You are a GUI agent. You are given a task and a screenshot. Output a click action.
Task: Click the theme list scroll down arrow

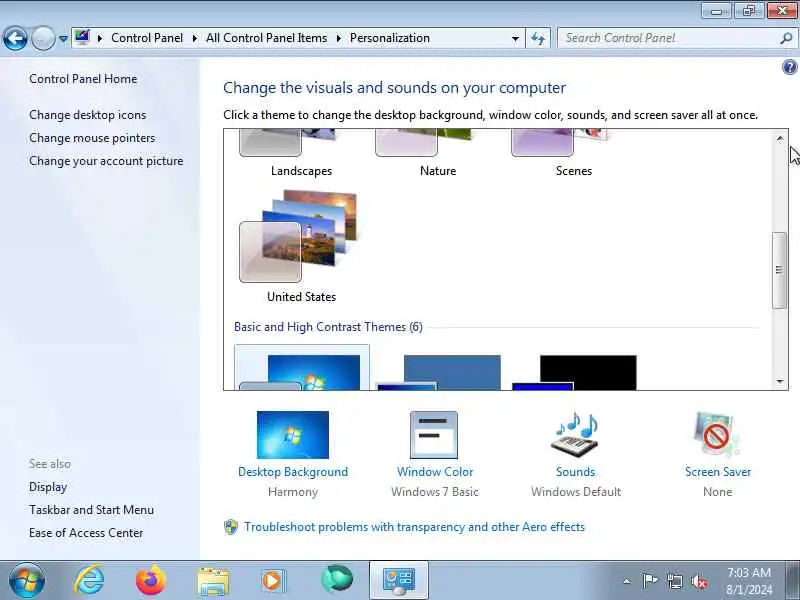click(x=780, y=381)
